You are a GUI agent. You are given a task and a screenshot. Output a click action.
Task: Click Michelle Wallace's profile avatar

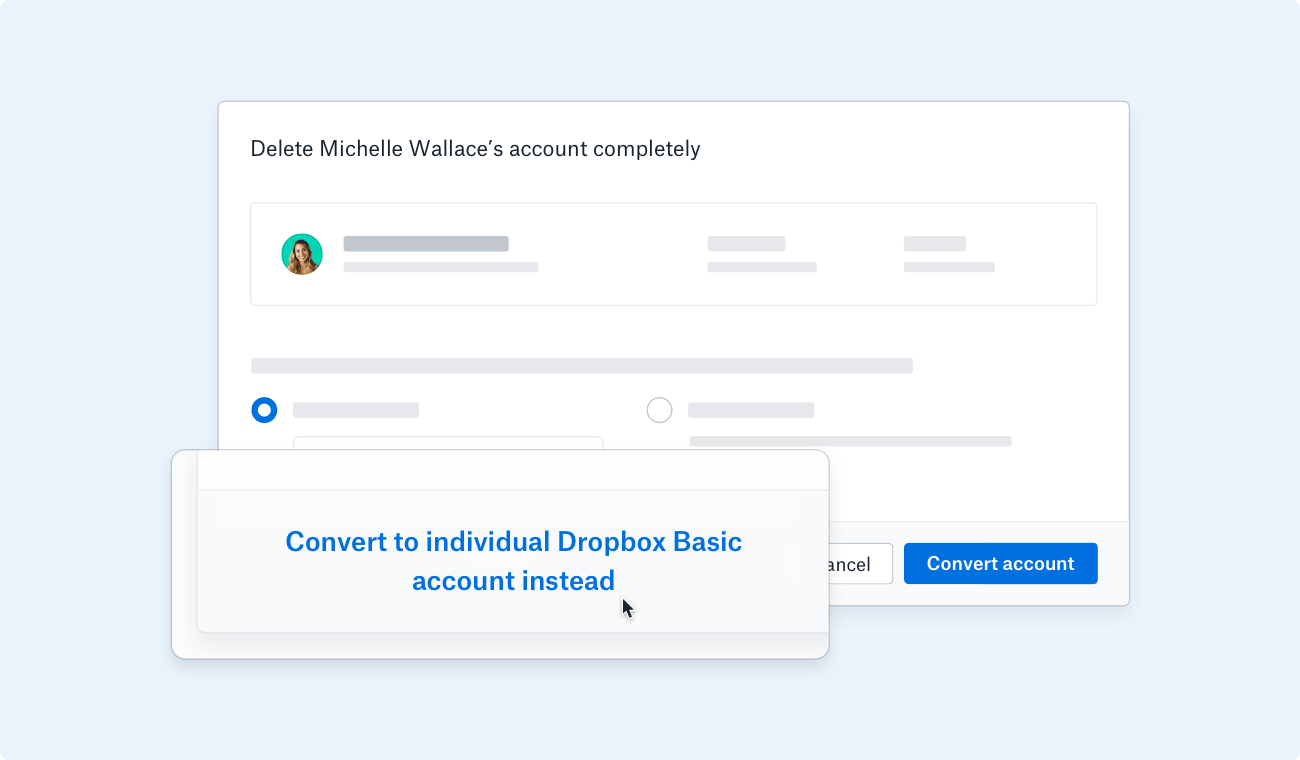(302, 254)
